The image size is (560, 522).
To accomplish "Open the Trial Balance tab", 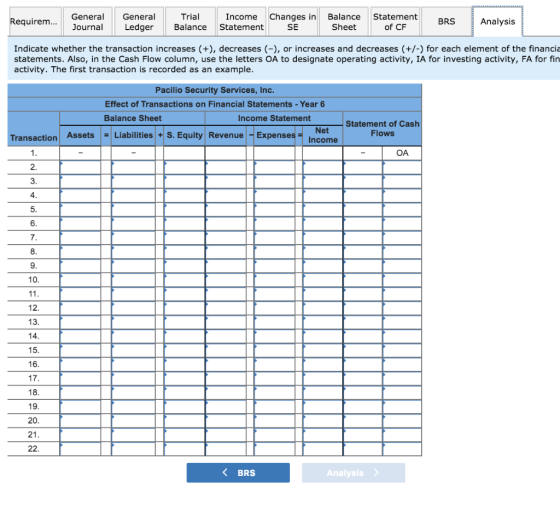I will point(190,21).
